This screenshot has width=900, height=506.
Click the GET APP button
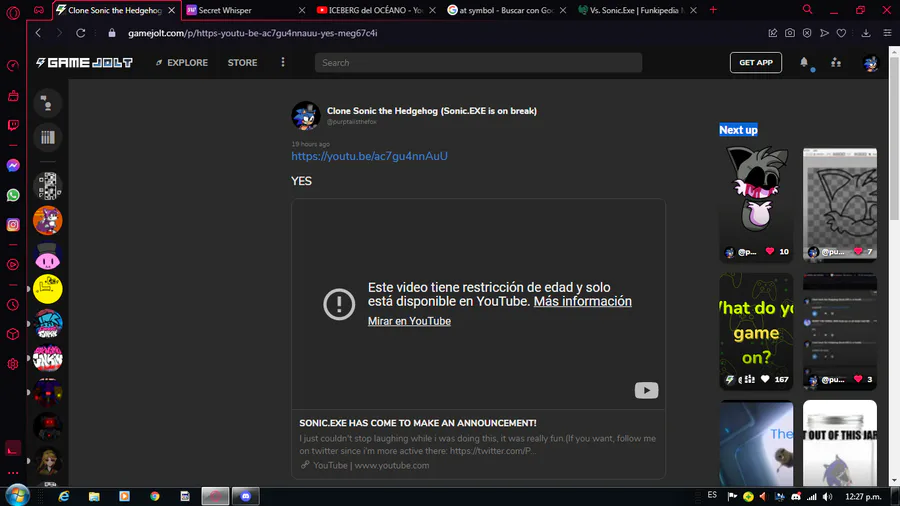coord(755,63)
